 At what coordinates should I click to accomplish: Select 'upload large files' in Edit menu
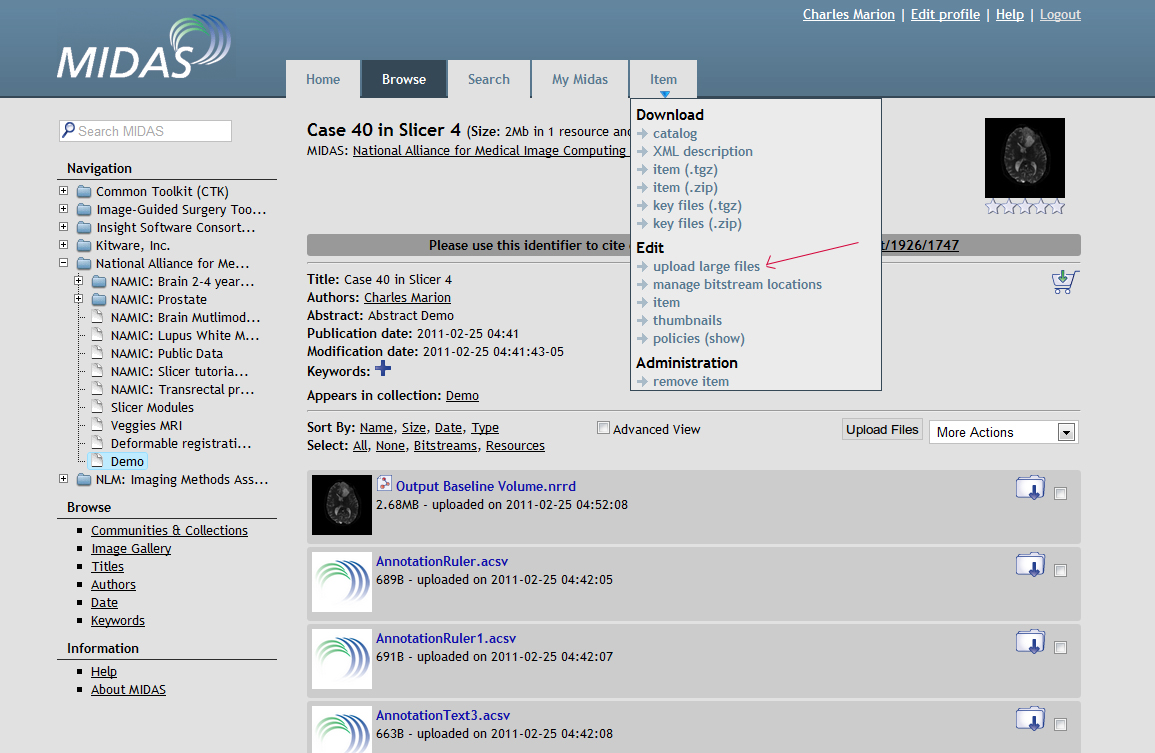[x=706, y=266]
